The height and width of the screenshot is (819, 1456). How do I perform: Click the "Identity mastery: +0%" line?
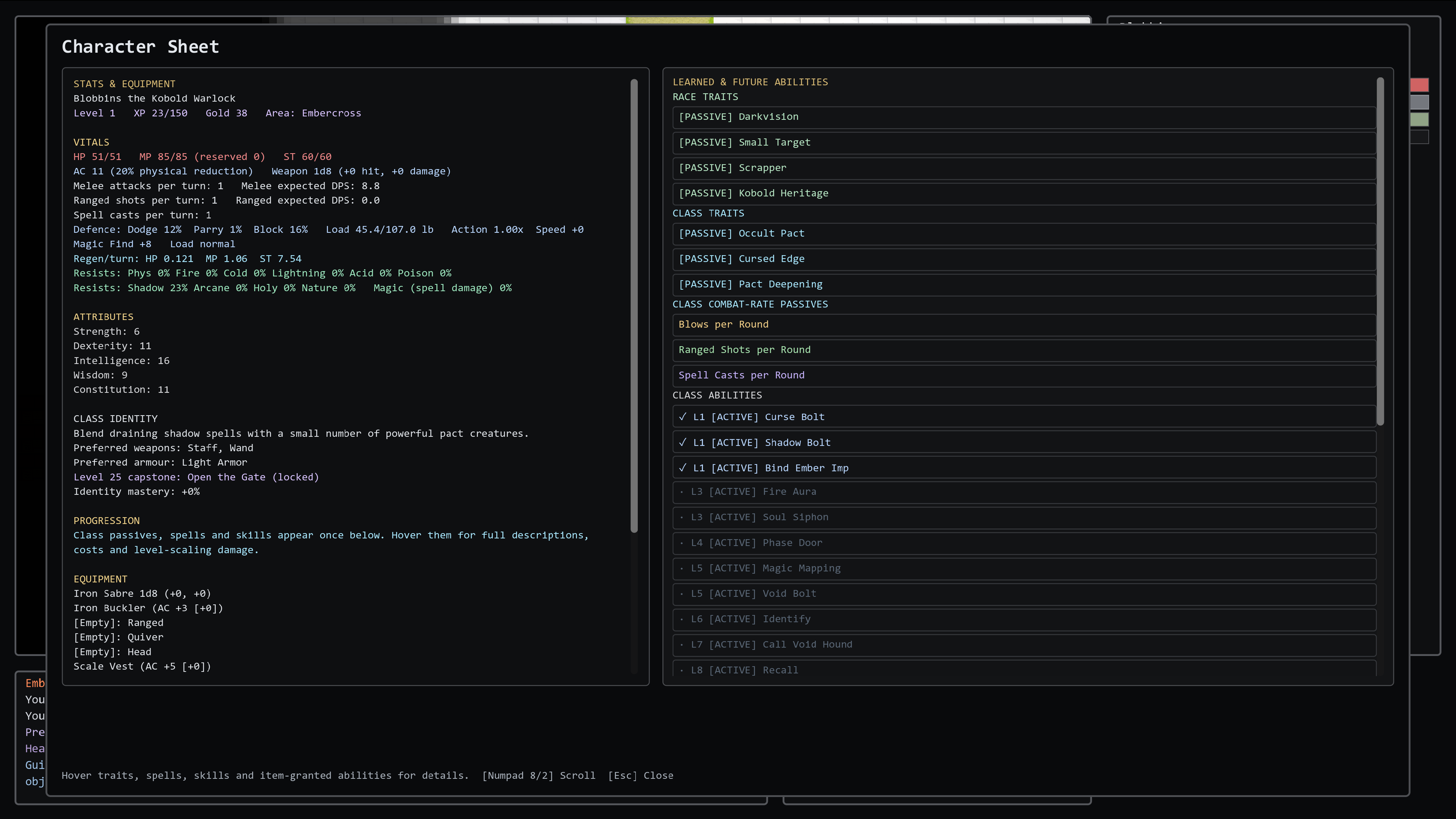tap(136, 492)
